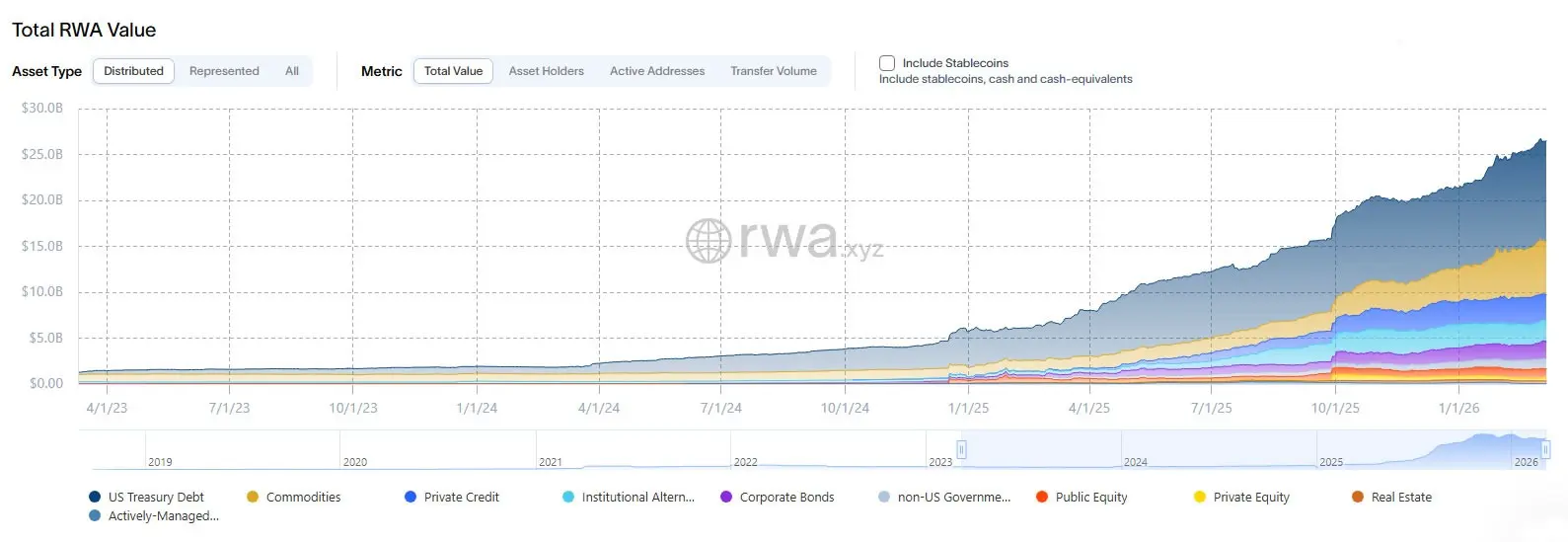Switch metric to Asset Holders
This screenshot has width=1568, height=542.
point(546,71)
